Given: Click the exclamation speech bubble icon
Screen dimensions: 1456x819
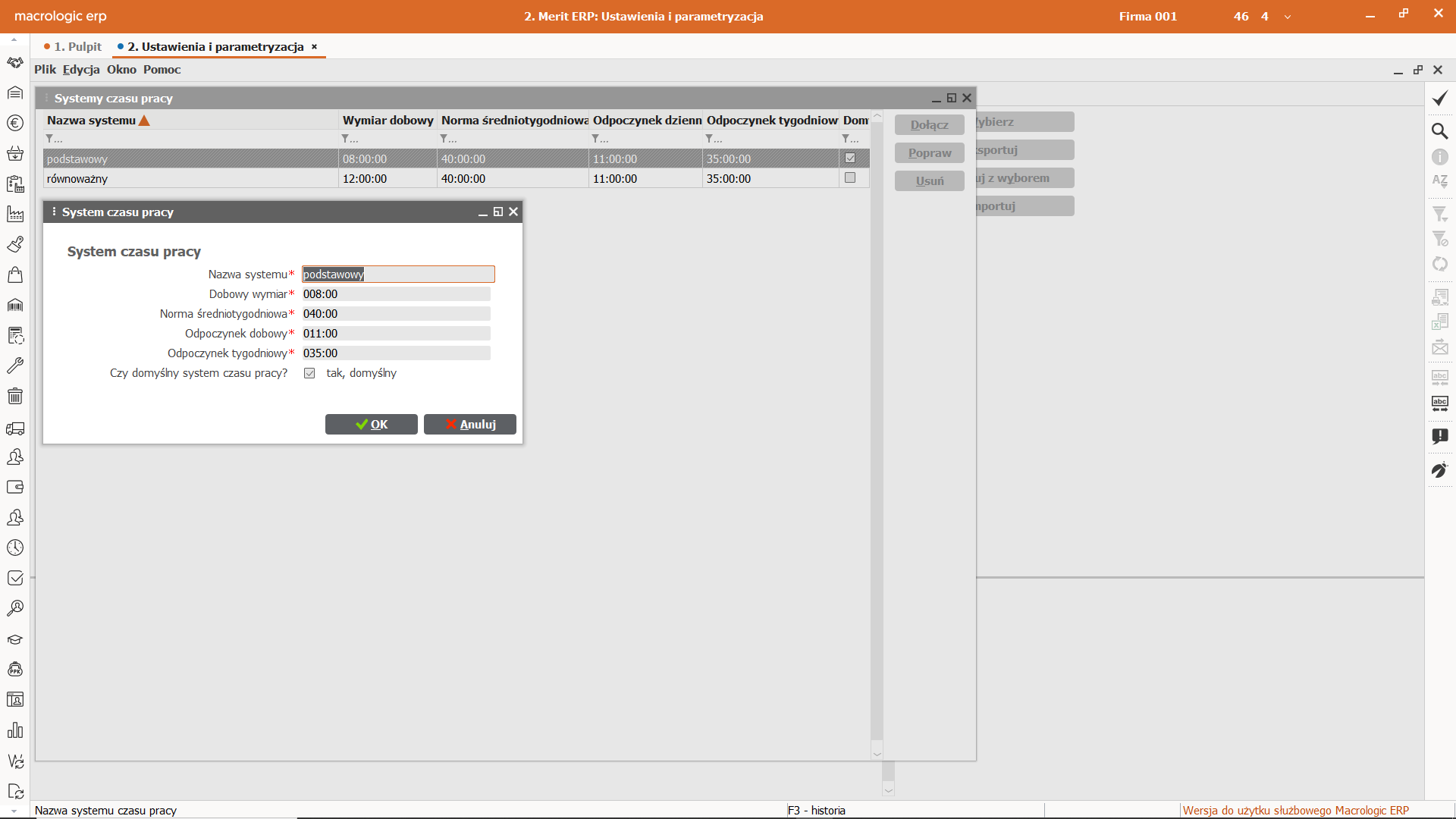Looking at the screenshot, I should pos(1439,436).
